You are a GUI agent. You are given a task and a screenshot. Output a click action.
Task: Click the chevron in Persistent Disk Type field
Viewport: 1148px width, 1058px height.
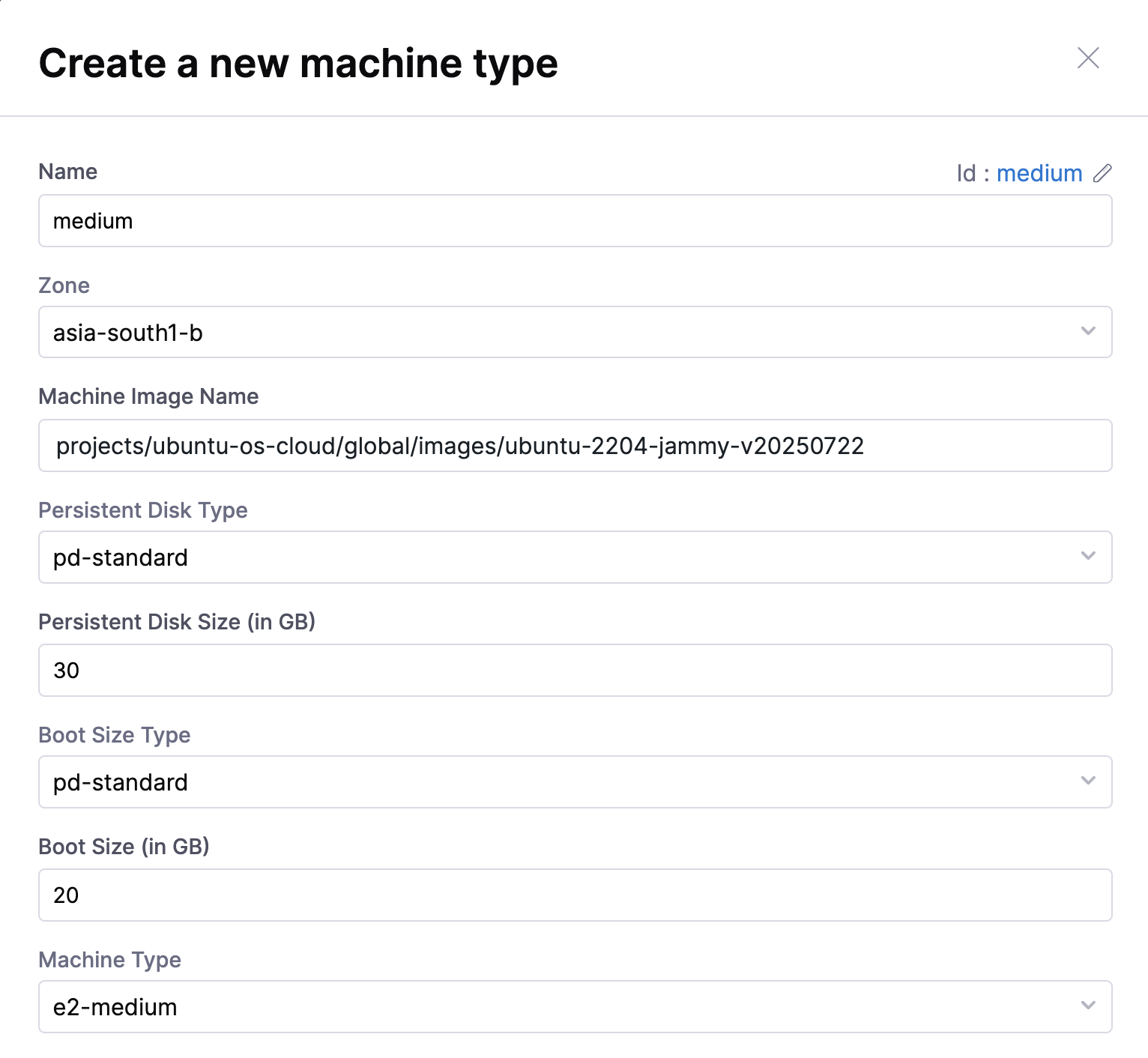point(1088,556)
